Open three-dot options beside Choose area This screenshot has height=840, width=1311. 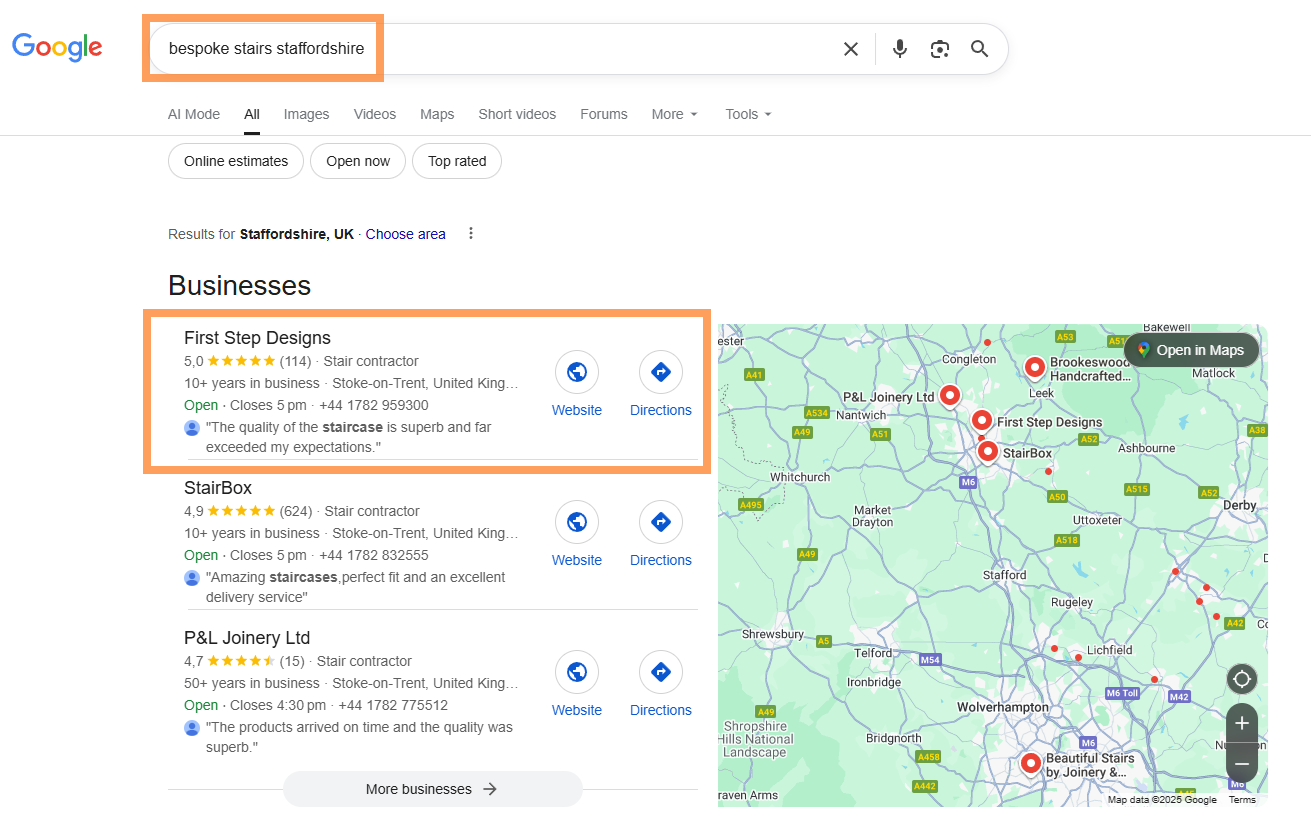coord(471,234)
